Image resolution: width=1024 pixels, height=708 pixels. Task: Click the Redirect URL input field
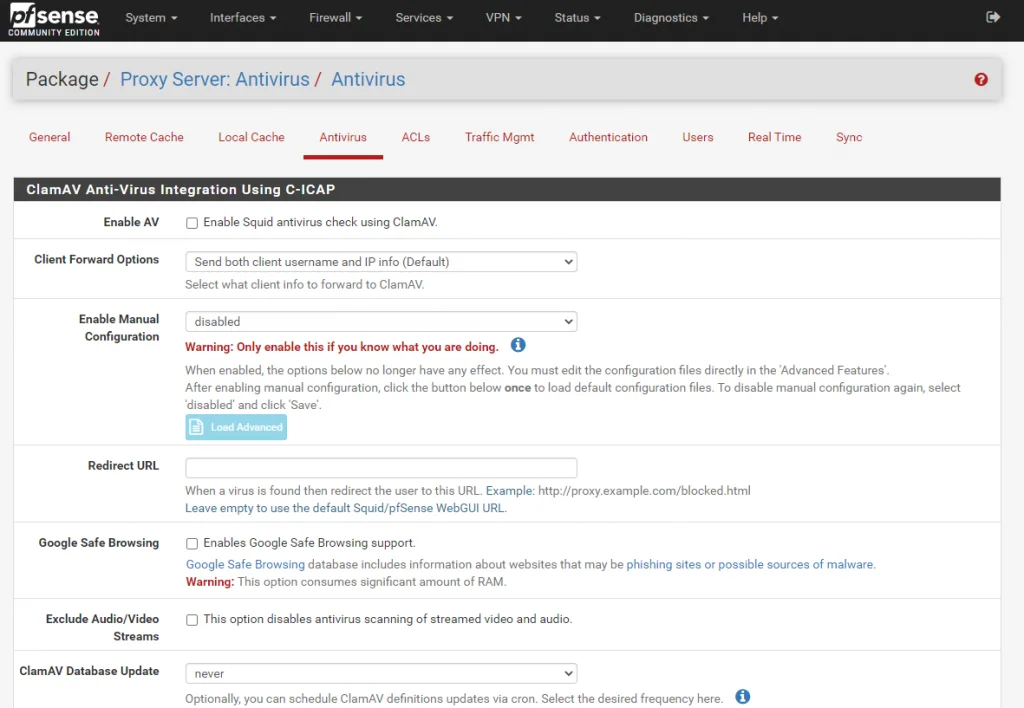click(x=381, y=468)
